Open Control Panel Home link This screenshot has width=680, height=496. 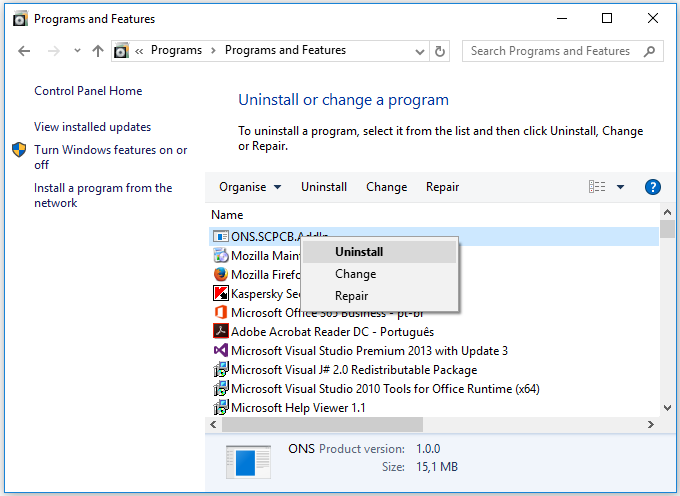click(88, 91)
